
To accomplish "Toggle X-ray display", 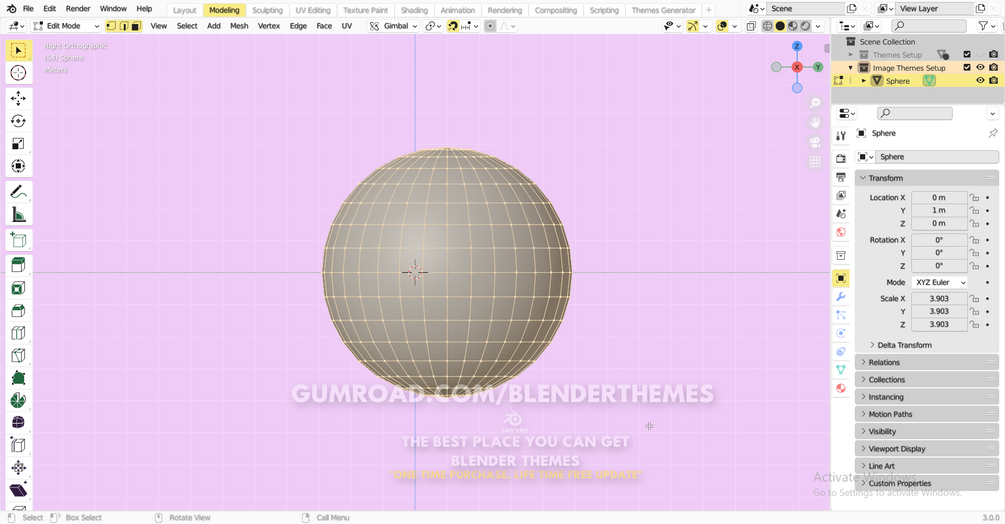I will pyautogui.click(x=751, y=26).
